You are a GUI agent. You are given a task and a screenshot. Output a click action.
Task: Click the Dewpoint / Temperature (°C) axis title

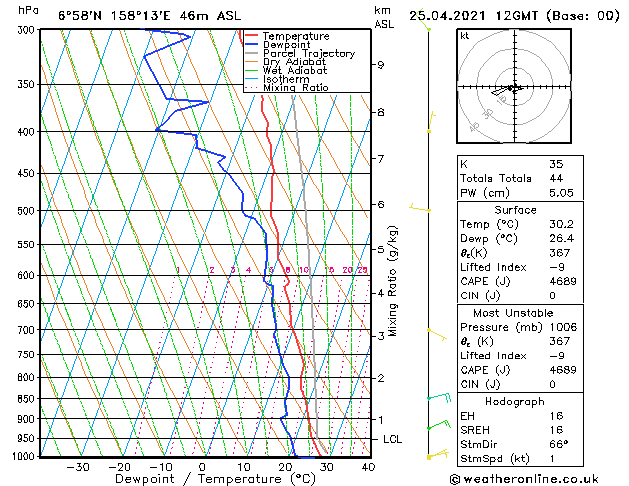(x=215, y=479)
